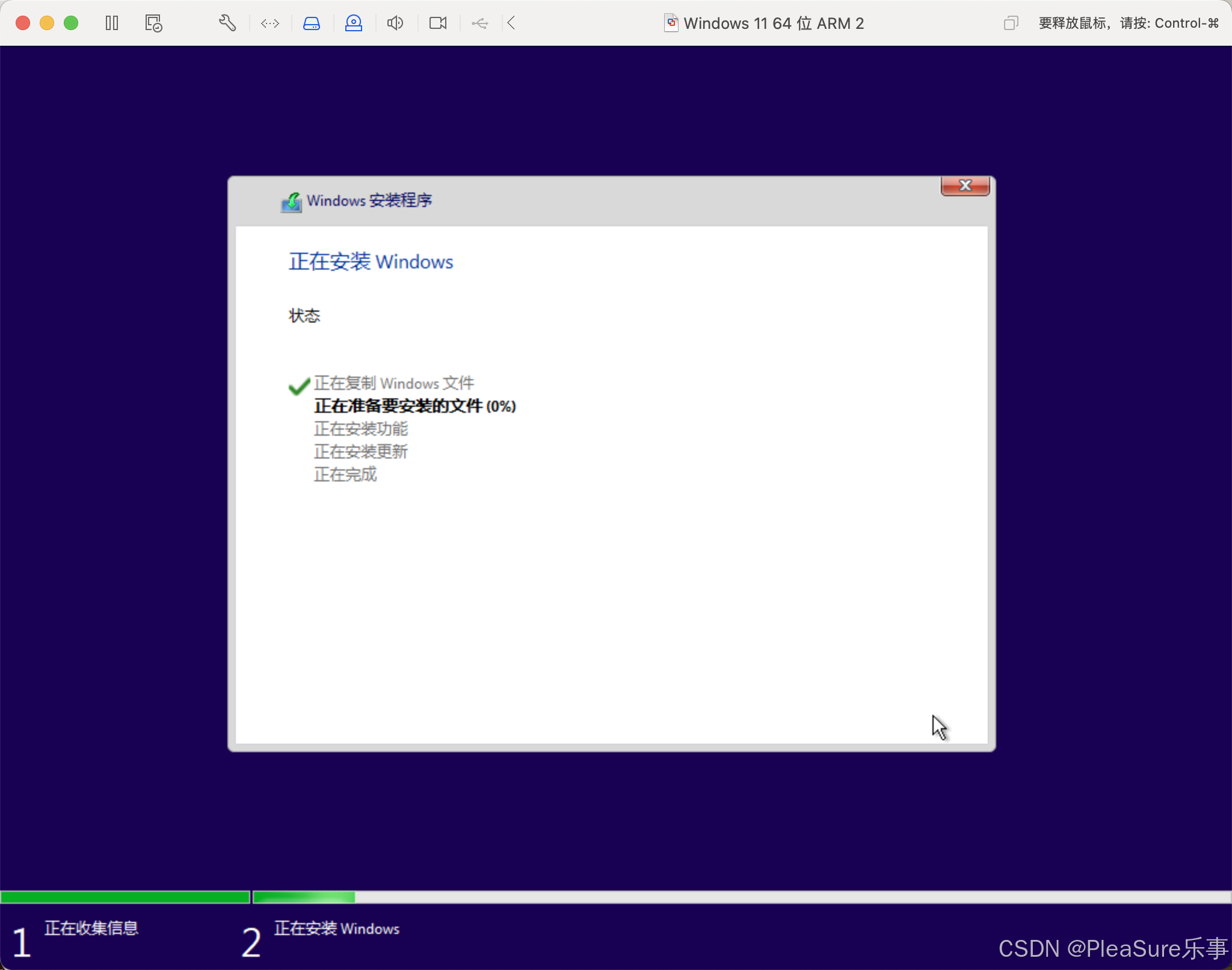This screenshot has width=1232, height=970.
Task: Click the green checkmark next to 正在复制 Windows 文件
Action: pos(299,386)
